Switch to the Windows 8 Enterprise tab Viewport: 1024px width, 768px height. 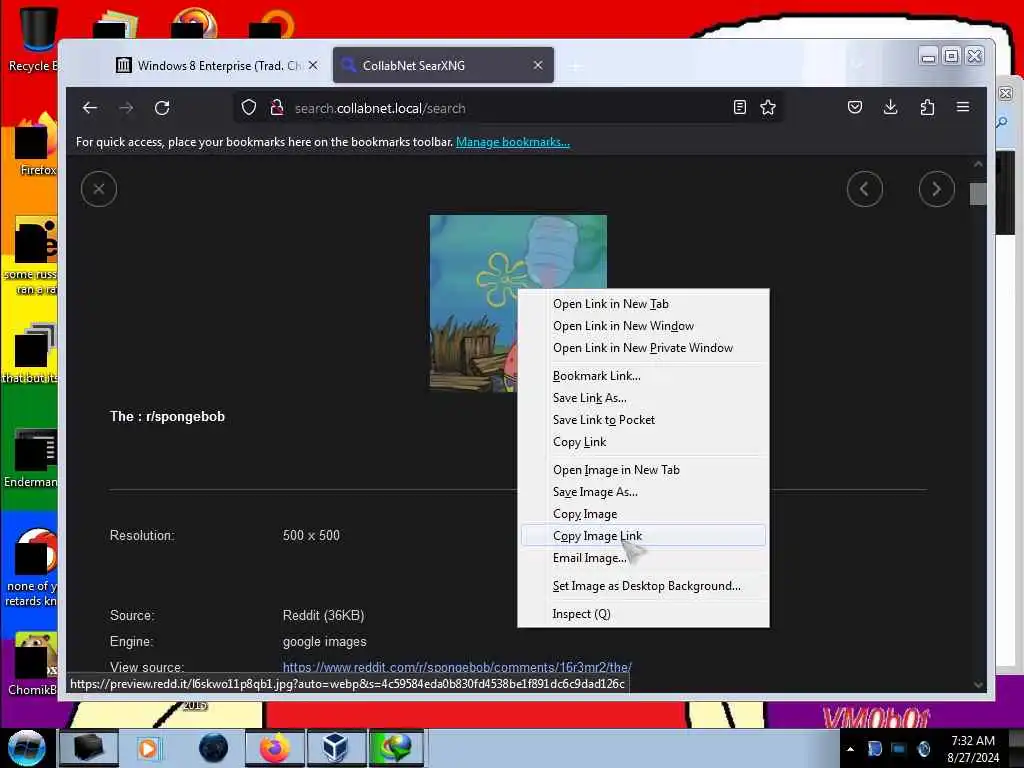(216, 65)
